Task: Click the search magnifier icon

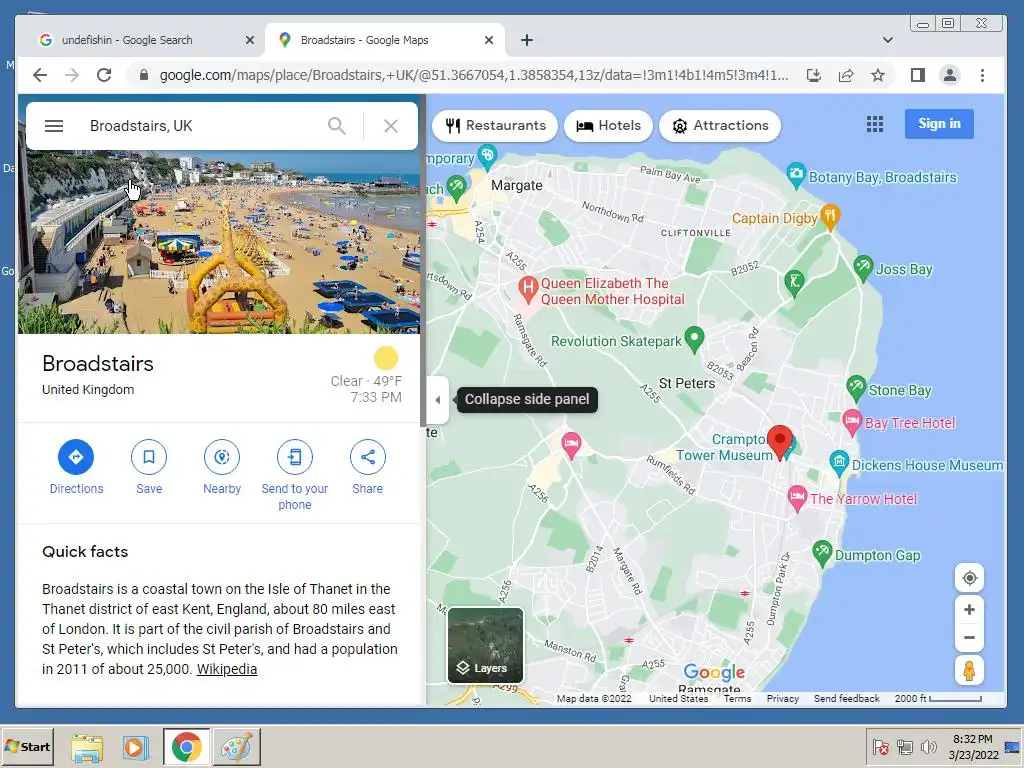Action: pyautogui.click(x=336, y=125)
